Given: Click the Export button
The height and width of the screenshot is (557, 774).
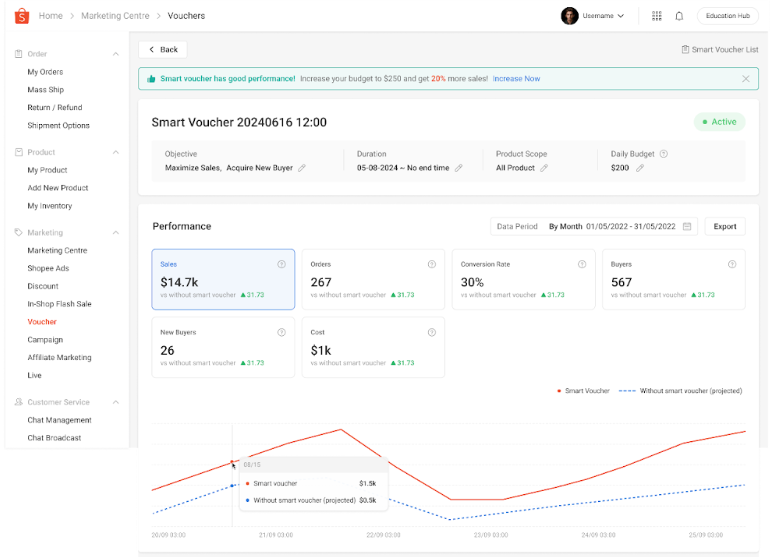Looking at the screenshot, I should pyautogui.click(x=725, y=226).
